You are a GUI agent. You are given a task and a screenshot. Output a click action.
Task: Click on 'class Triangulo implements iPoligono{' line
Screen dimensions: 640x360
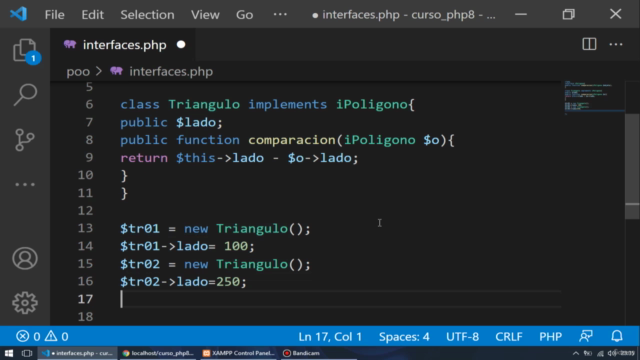tap(267, 104)
